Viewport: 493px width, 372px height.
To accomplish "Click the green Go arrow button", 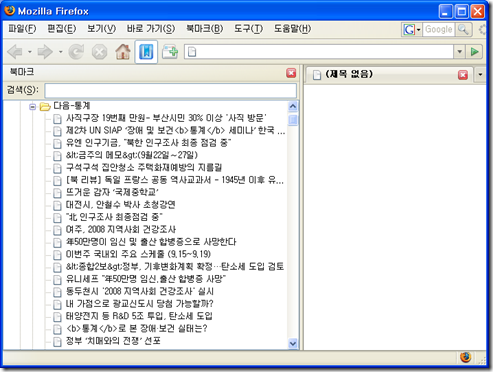I will pos(474,52).
